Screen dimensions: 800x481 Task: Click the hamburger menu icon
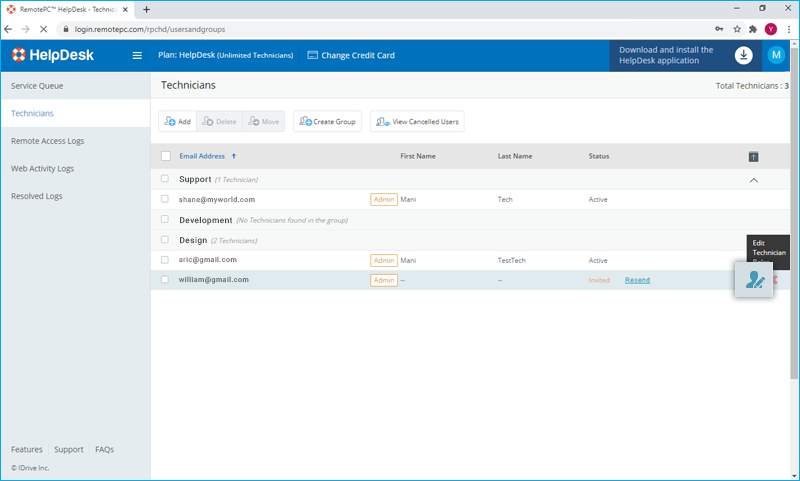point(137,55)
